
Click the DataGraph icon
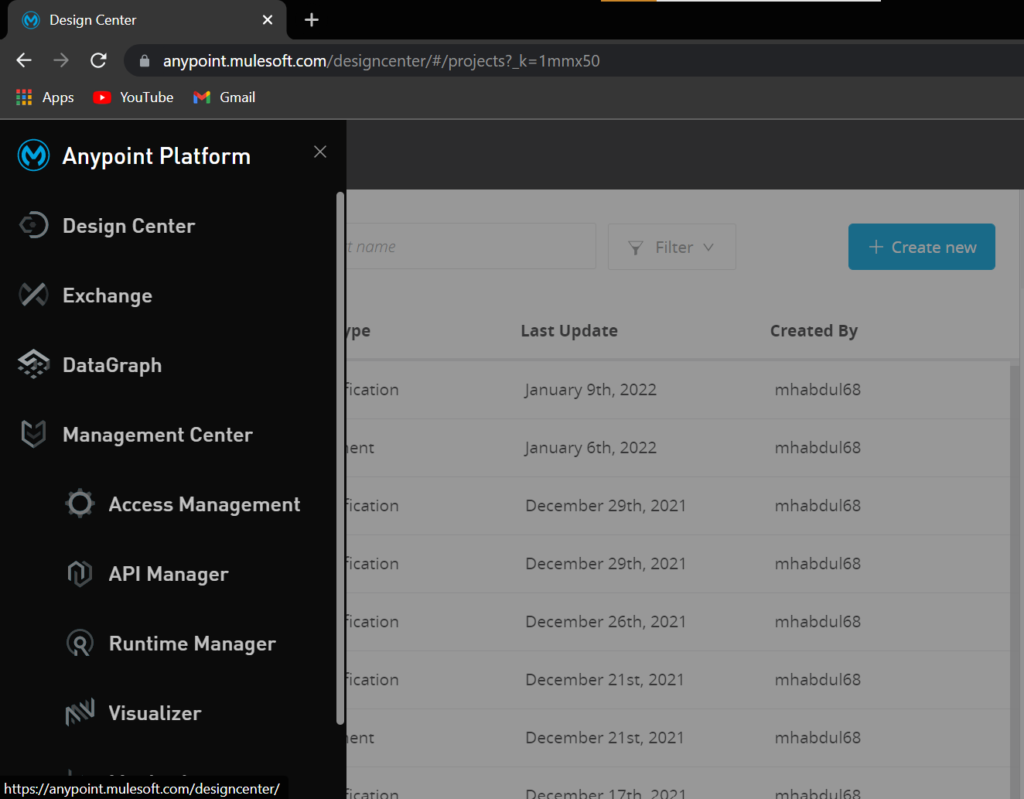click(33, 365)
